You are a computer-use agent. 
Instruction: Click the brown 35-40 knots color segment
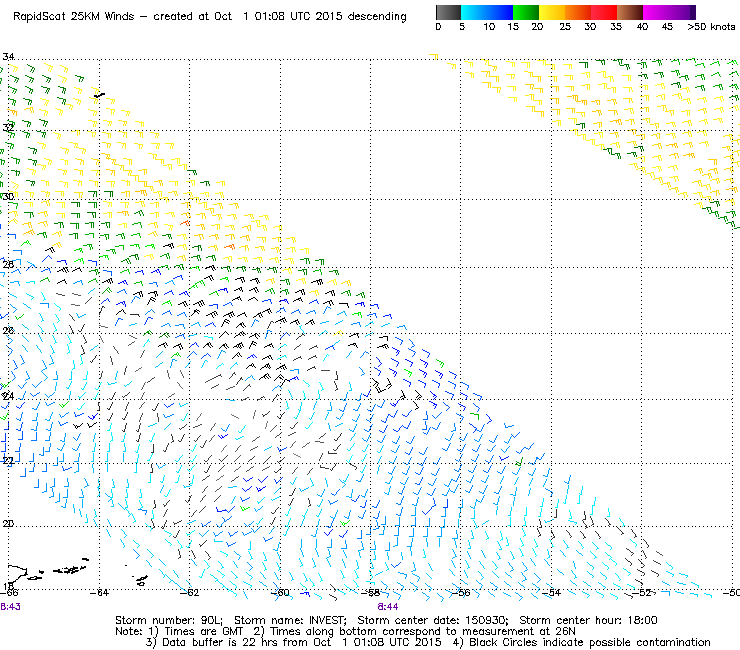point(630,12)
